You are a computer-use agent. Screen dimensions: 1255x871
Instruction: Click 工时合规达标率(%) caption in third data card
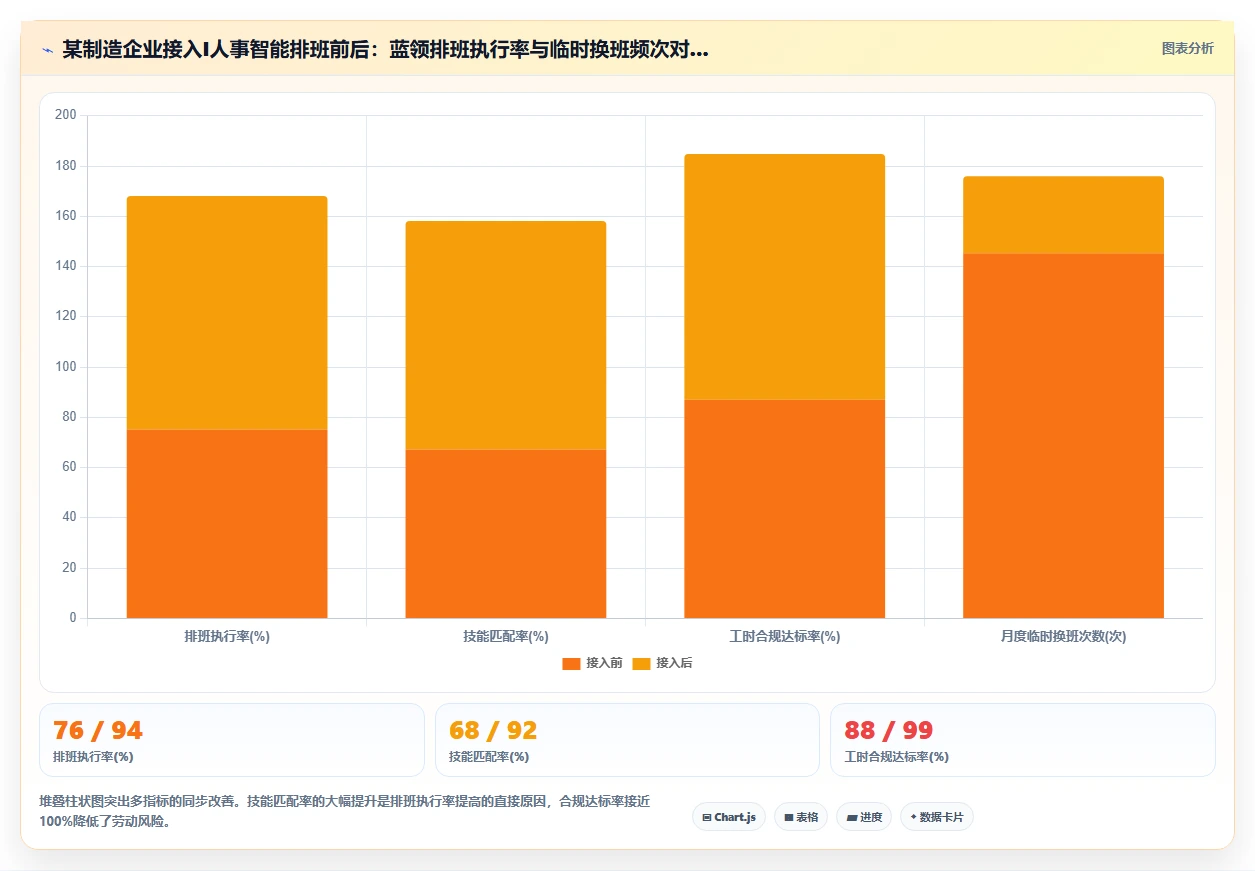pos(896,757)
